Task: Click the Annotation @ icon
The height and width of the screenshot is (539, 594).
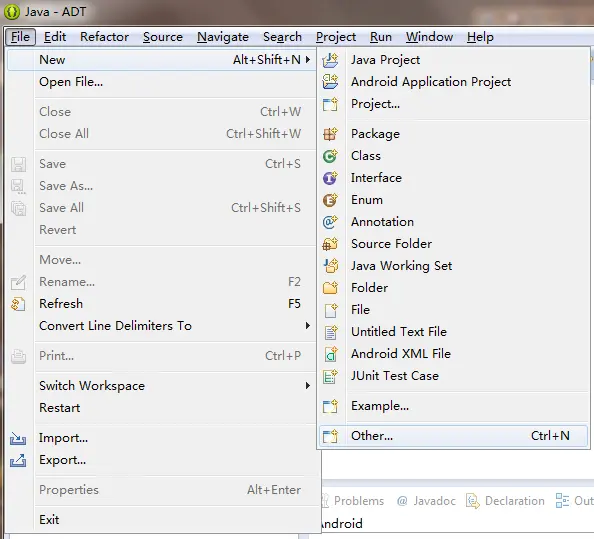Action: pos(330,222)
